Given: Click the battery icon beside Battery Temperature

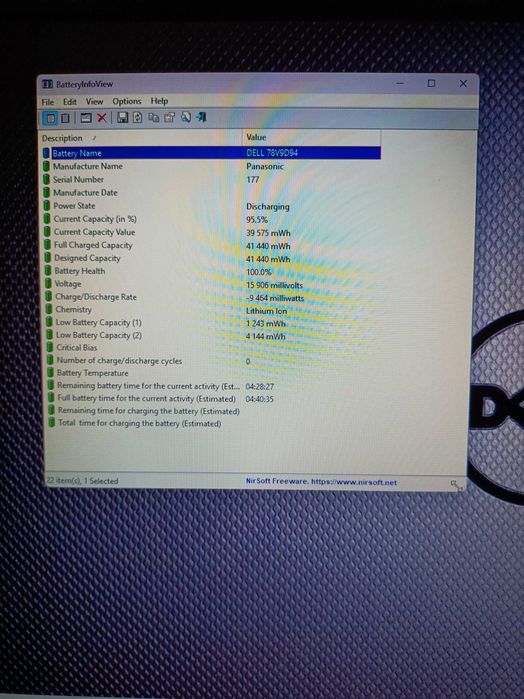Looking at the screenshot, I should (50, 373).
